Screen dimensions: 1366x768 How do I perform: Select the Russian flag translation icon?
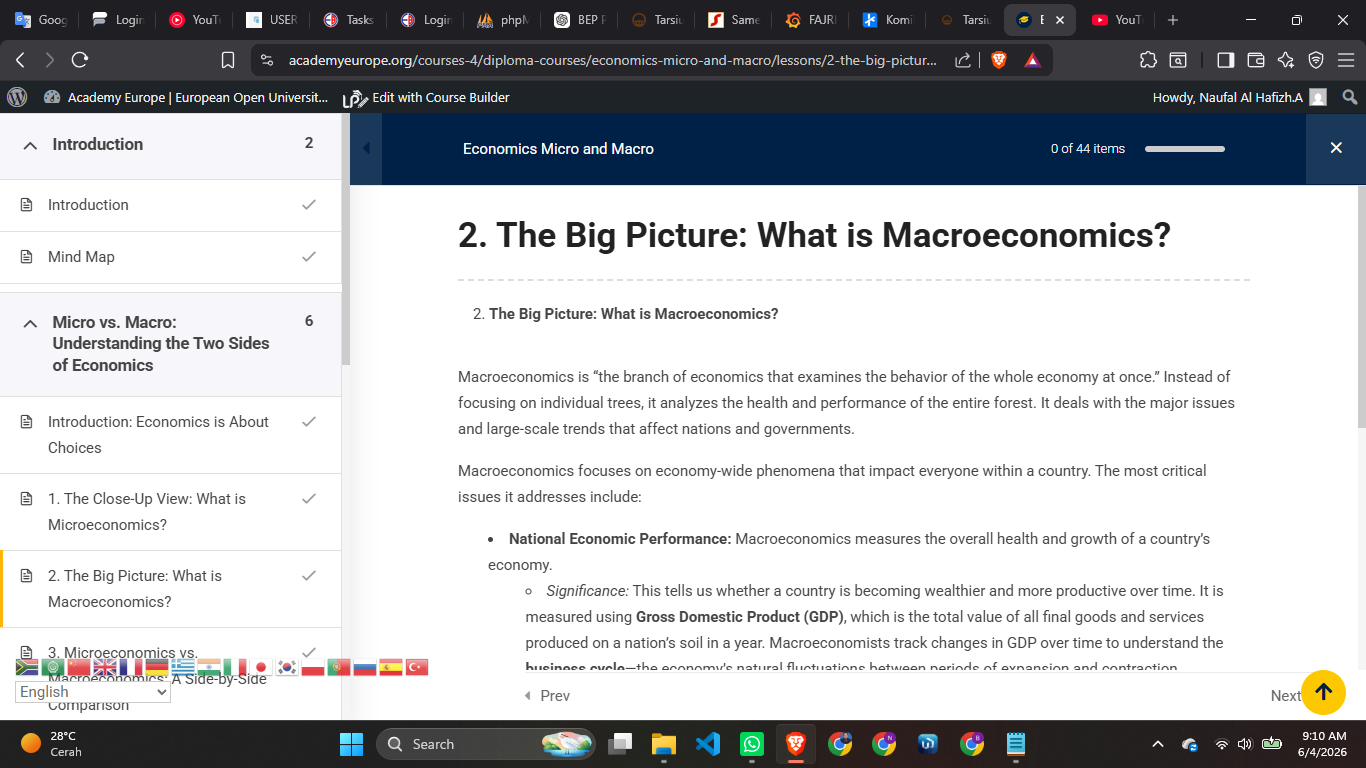point(365,667)
